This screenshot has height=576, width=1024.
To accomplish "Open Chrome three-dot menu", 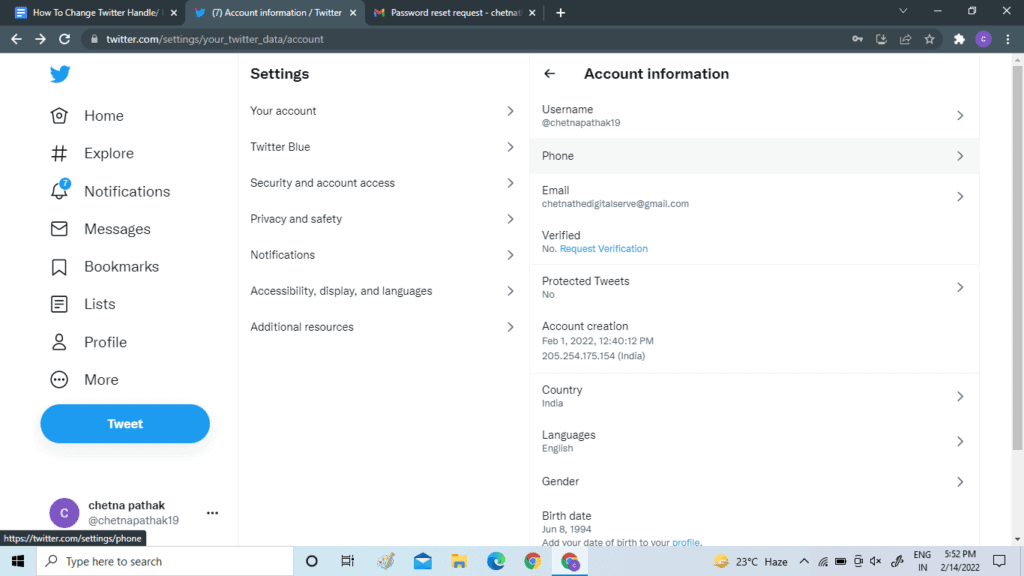I will coord(1008,39).
